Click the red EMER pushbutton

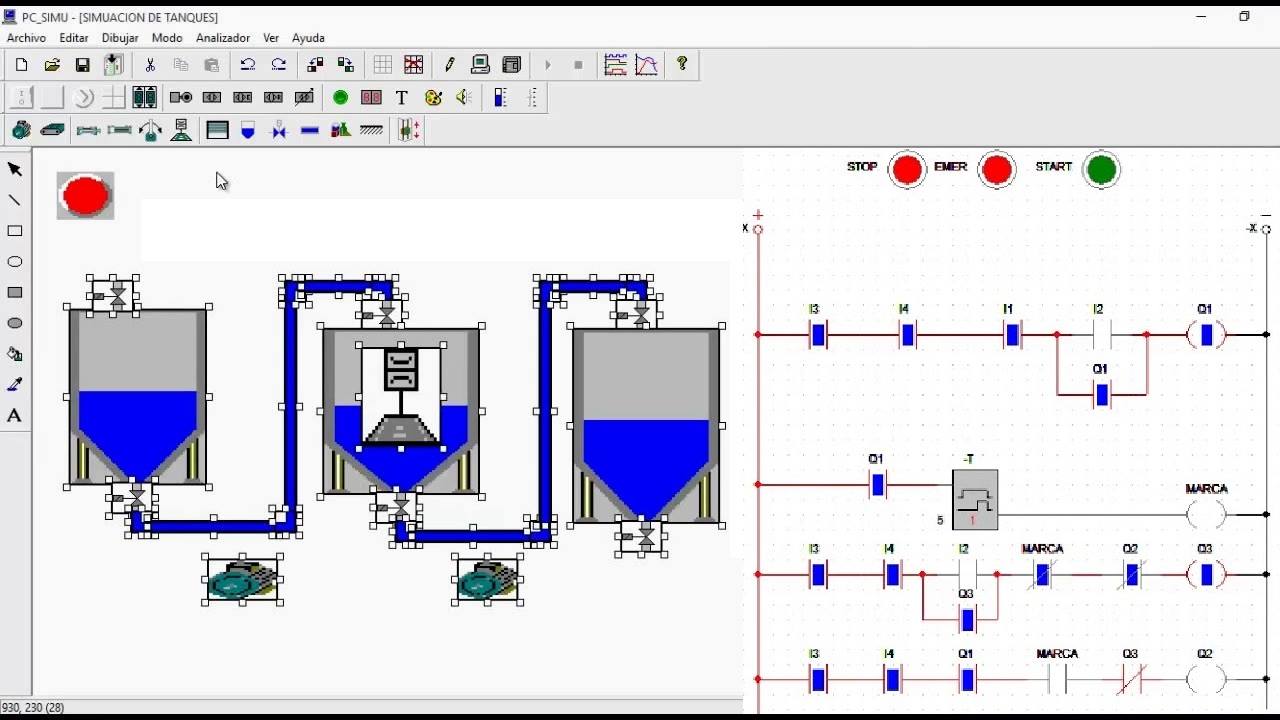pos(997,170)
